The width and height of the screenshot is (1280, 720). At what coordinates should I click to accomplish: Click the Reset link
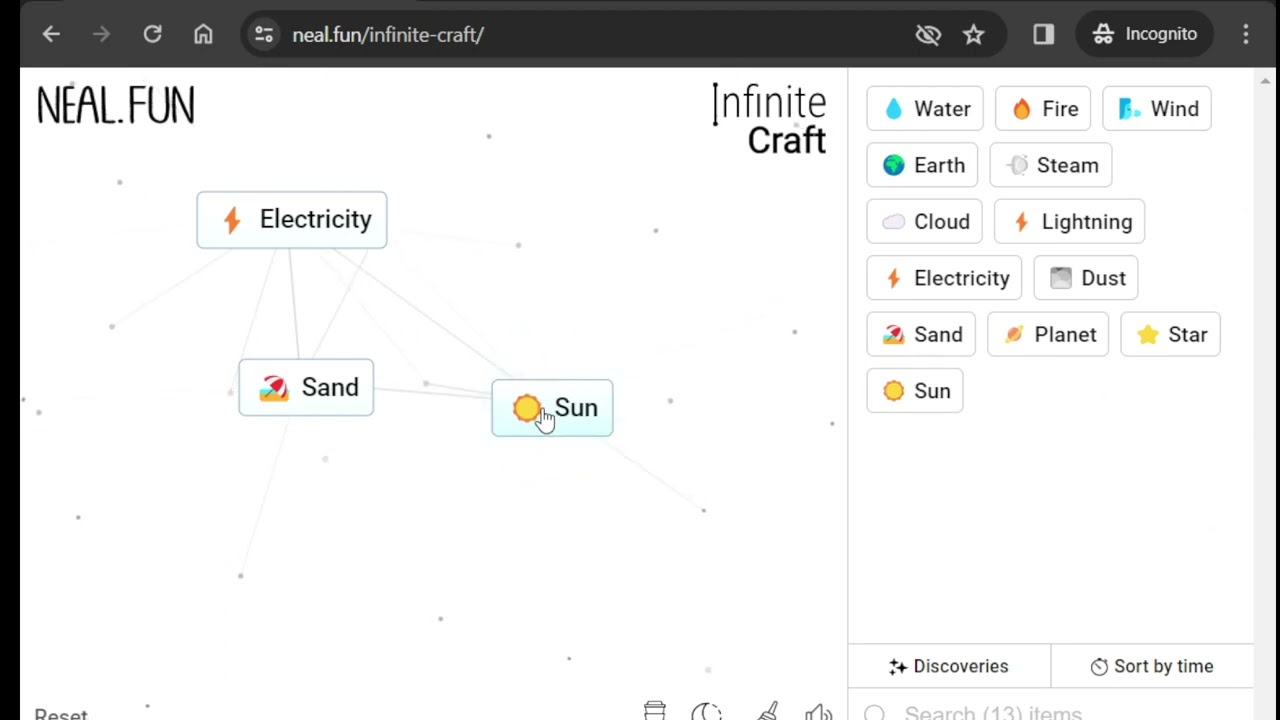(x=60, y=712)
